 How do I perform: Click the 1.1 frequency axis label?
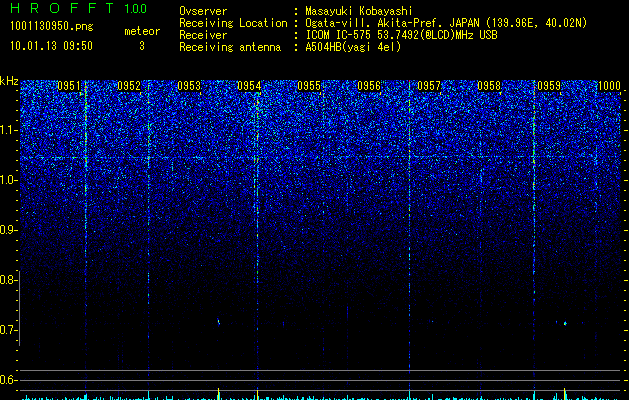[x=9, y=130]
